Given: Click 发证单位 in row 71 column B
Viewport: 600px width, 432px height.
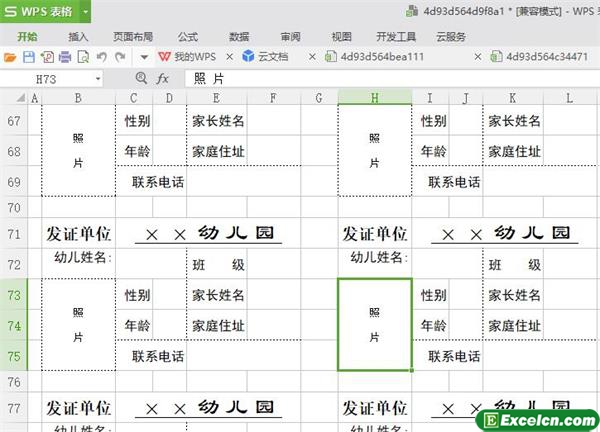Looking at the screenshot, I should [78, 234].
